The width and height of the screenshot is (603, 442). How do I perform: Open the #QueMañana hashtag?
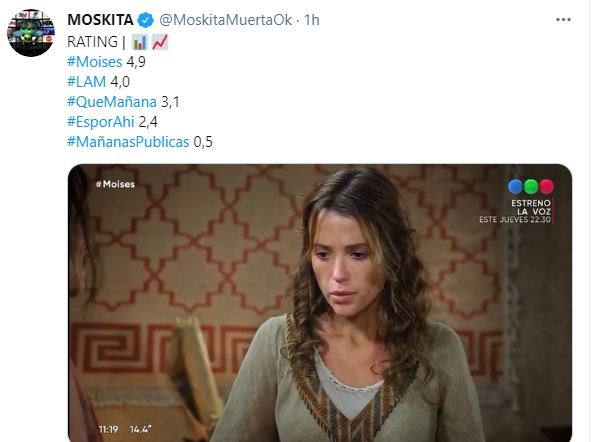coord(112,102)
